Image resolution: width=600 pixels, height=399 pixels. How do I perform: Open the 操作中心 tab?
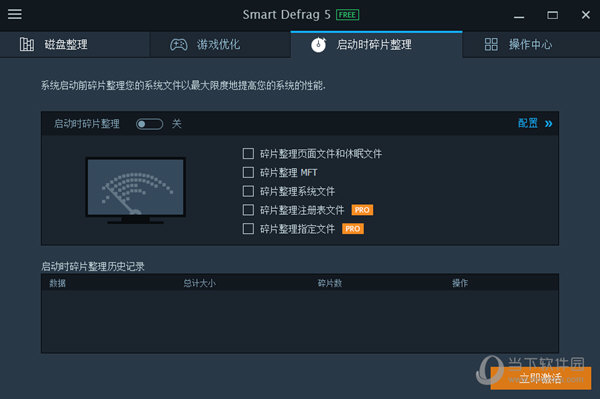point(531,44)
